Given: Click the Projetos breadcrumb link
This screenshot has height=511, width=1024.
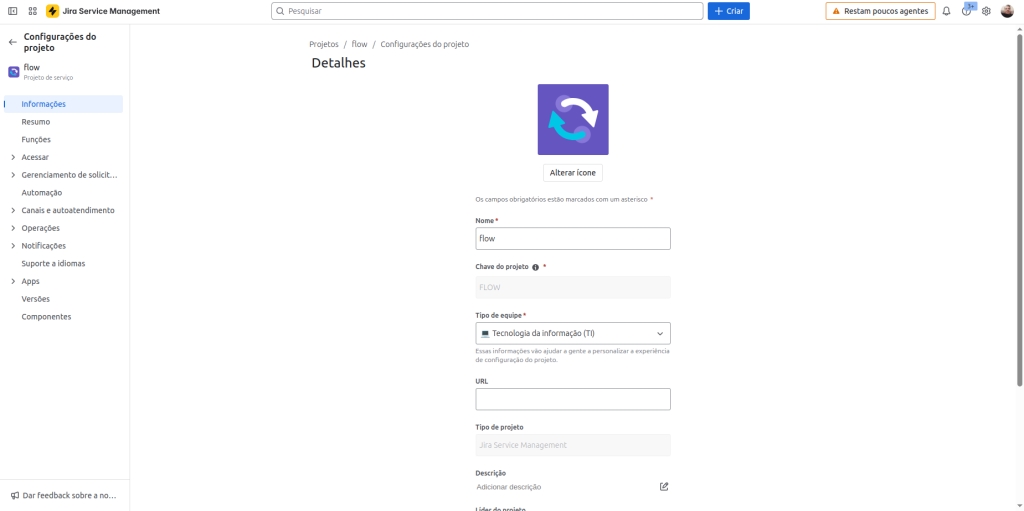Looking at the screenshot, I should tap(324, 44).
